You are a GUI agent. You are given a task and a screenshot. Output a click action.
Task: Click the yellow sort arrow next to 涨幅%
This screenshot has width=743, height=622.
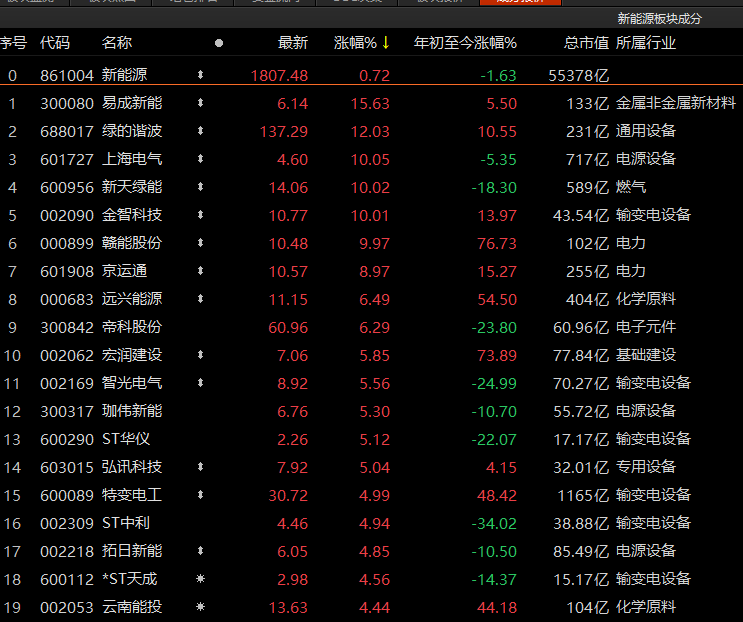click(385, 43)
